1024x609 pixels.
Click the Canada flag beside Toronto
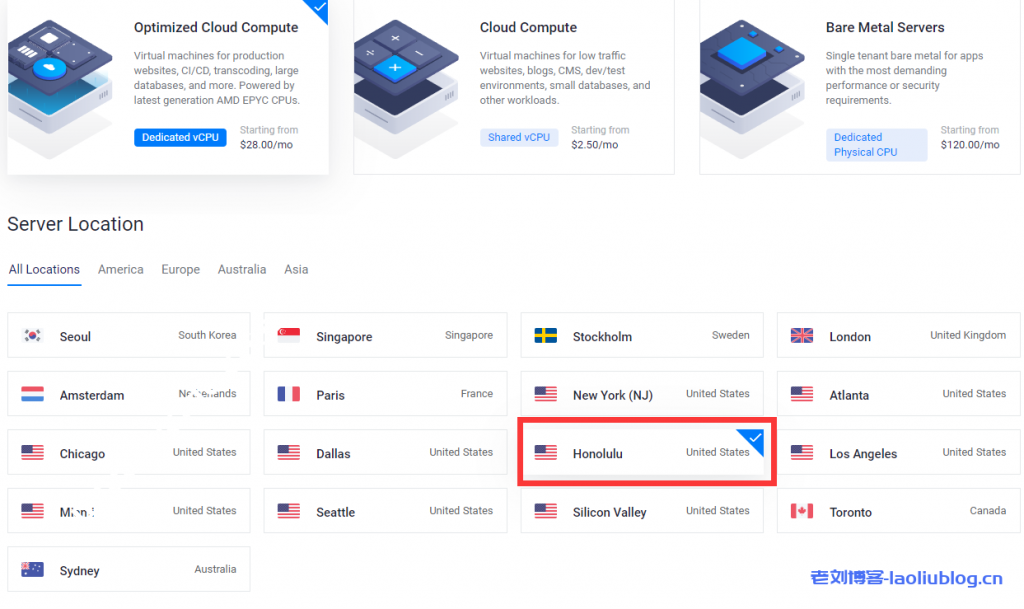[802, 511]
